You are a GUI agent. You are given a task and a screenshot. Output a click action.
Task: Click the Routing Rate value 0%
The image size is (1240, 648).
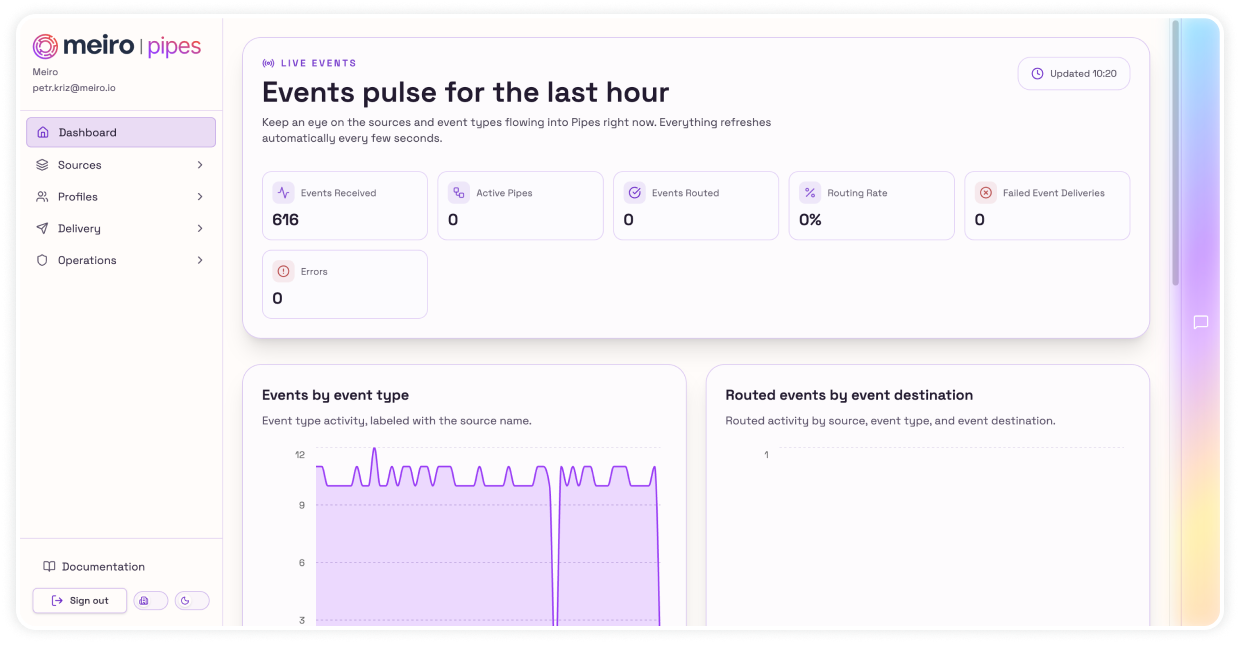[x=810, y=220]
